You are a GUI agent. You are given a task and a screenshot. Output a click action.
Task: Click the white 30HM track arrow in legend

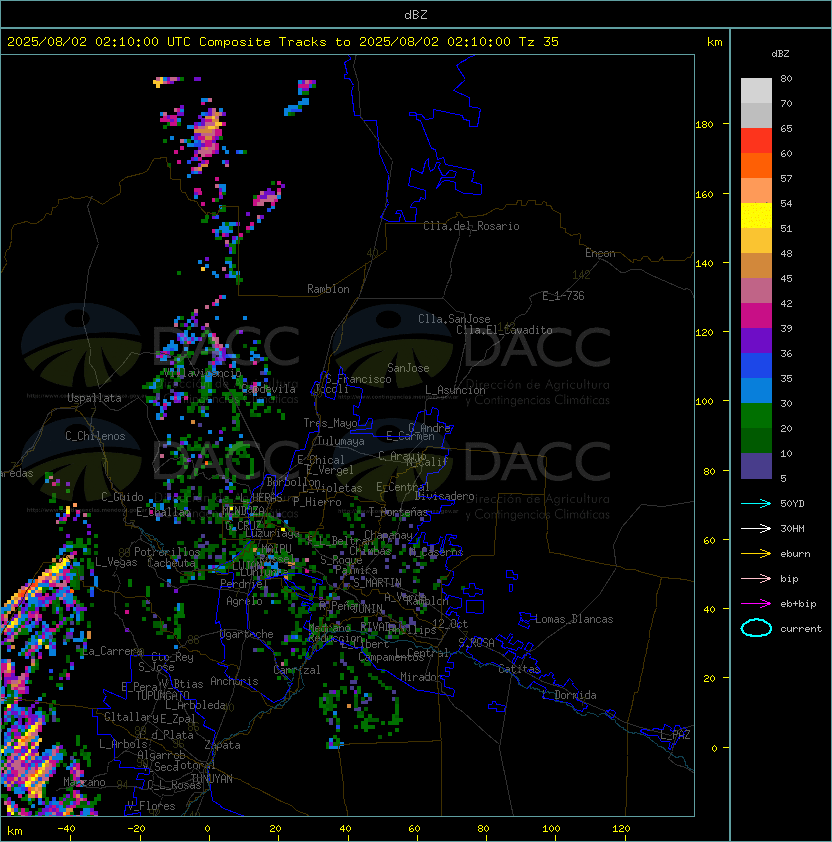coord(756,528)
